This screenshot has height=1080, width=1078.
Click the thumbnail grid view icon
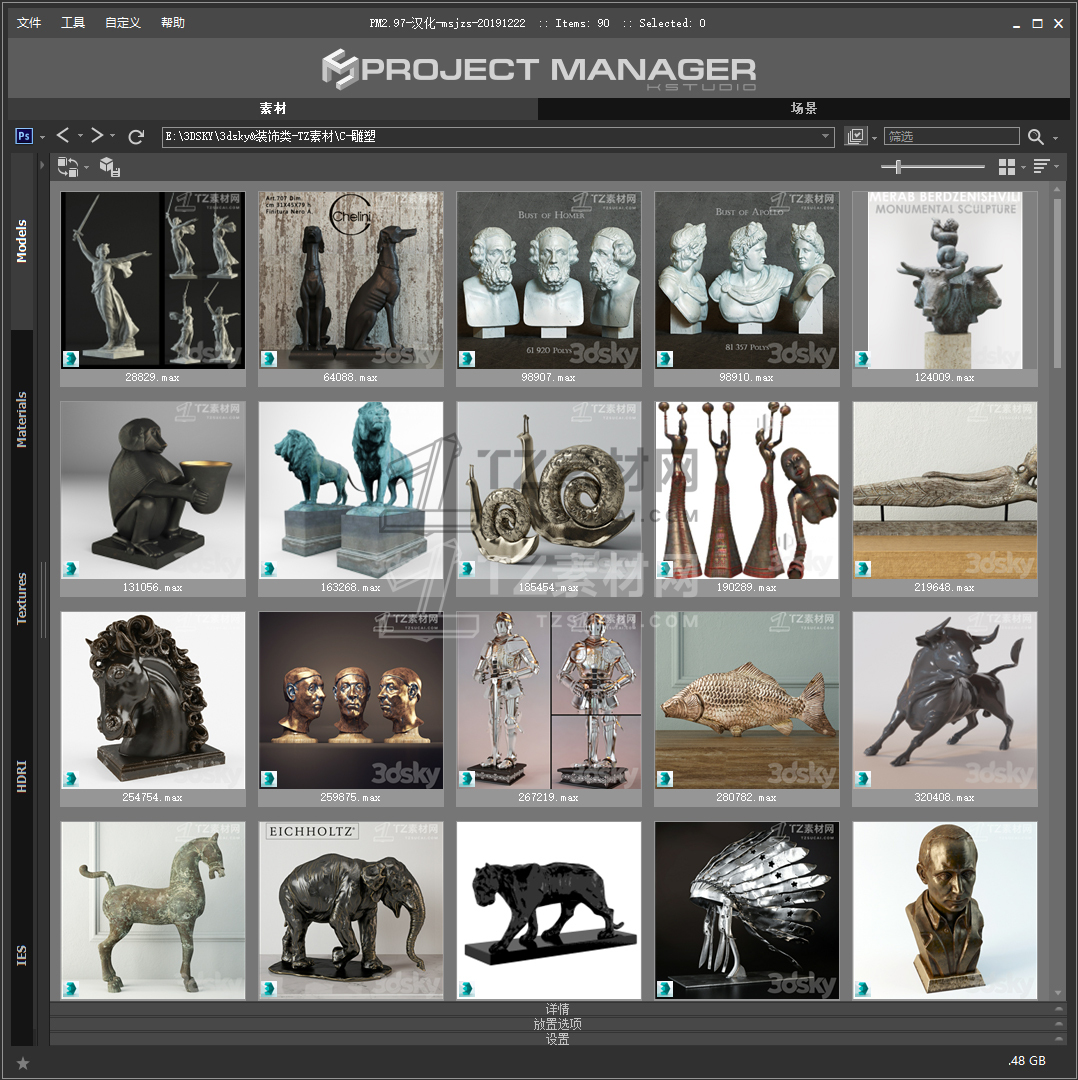[1007, 167]
